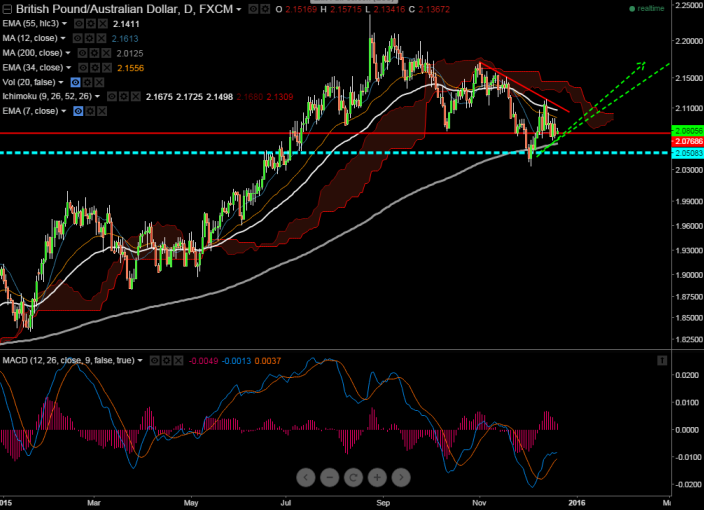
Task: Zoom out the chart with minus button
Action: (330, 477)
